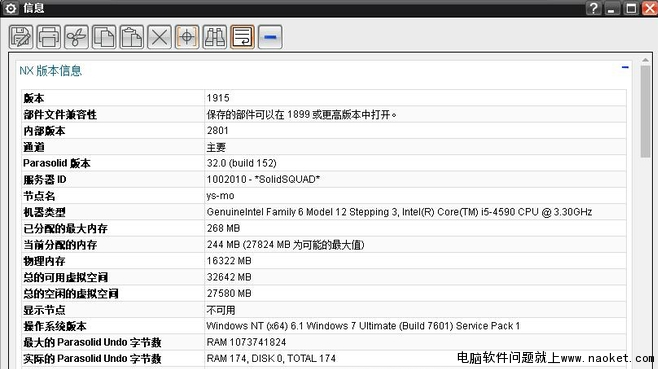This screenshot has width=658, height=369.
Task: Select Parasolid value 32.0 (build 152)
Action: coord(241,163)
